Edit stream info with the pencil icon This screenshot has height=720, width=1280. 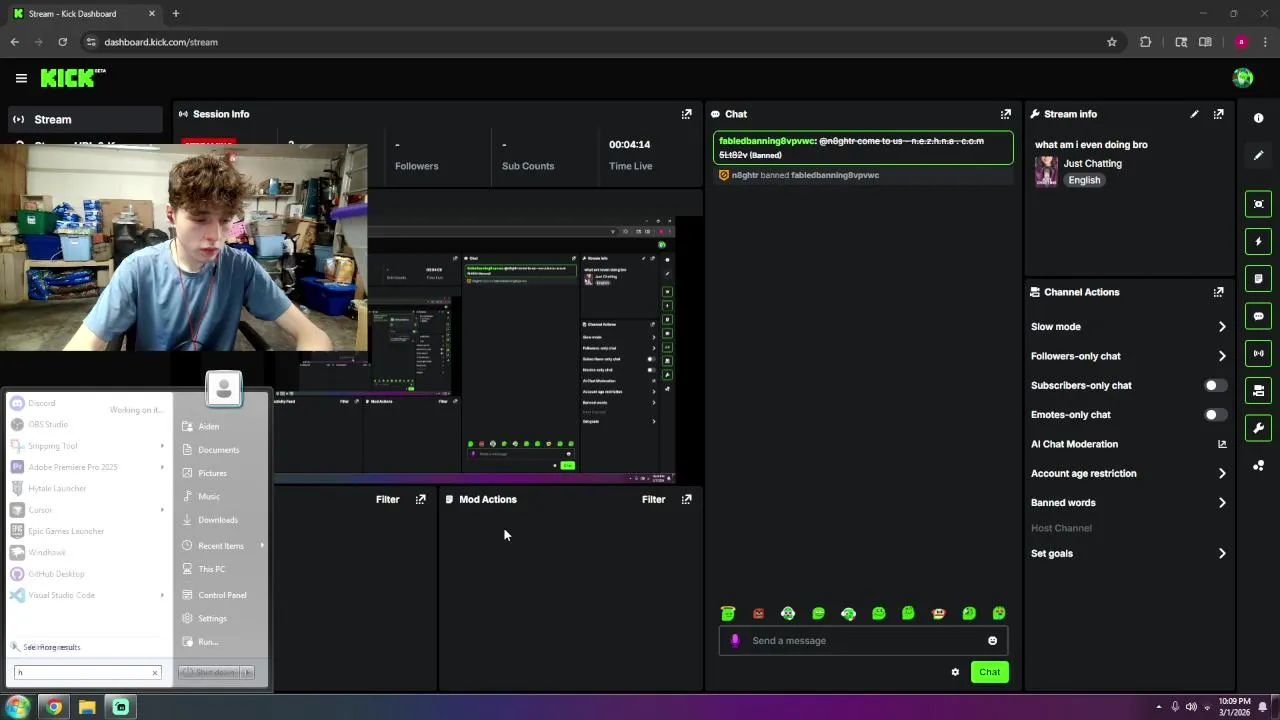tap(1194, 114)
